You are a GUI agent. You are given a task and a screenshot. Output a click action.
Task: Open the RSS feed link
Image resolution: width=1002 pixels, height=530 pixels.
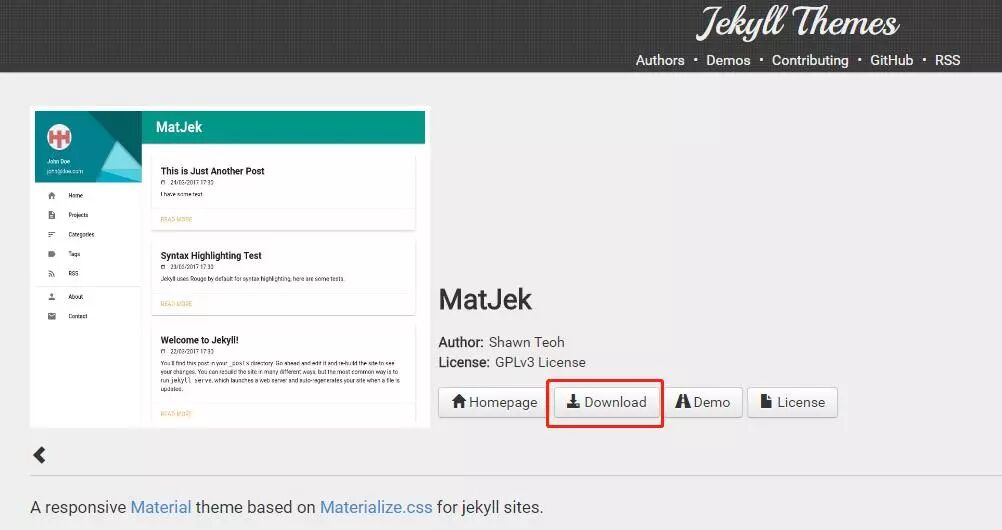(x=947, y=60)
